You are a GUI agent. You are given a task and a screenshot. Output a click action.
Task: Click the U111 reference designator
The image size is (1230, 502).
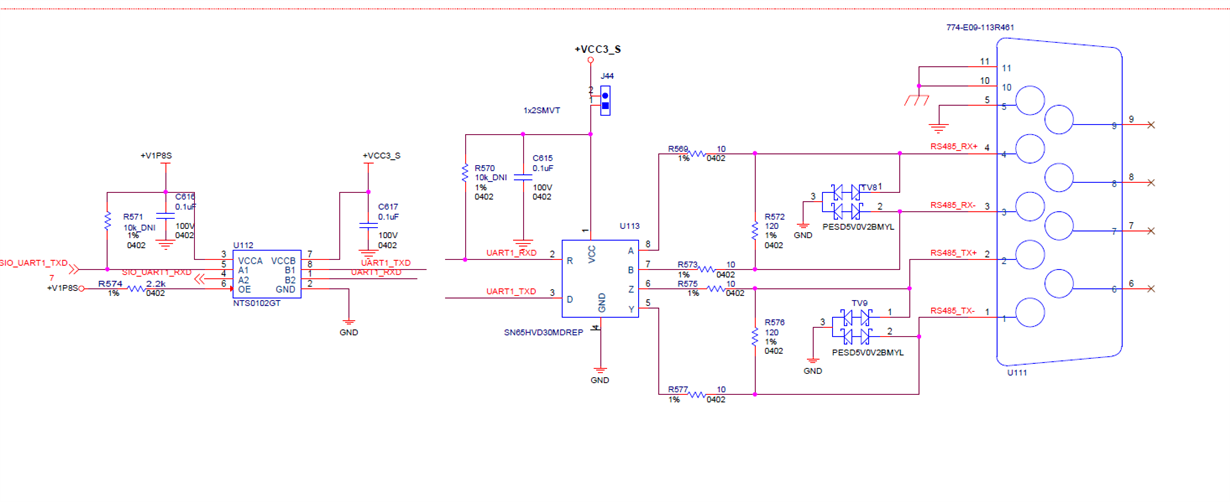pos(1018,373)
